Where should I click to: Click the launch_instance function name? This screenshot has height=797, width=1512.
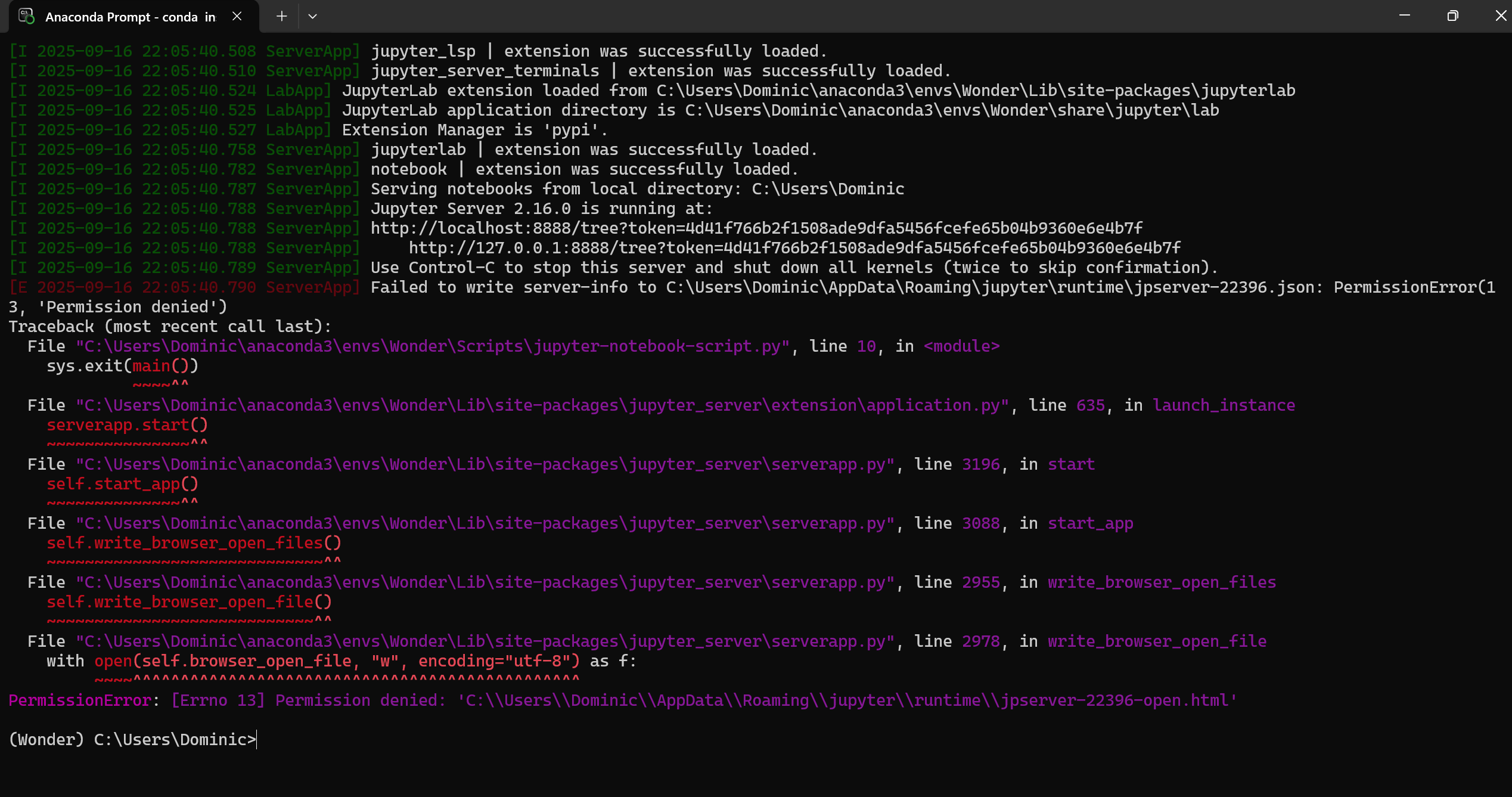(1224, 405)
